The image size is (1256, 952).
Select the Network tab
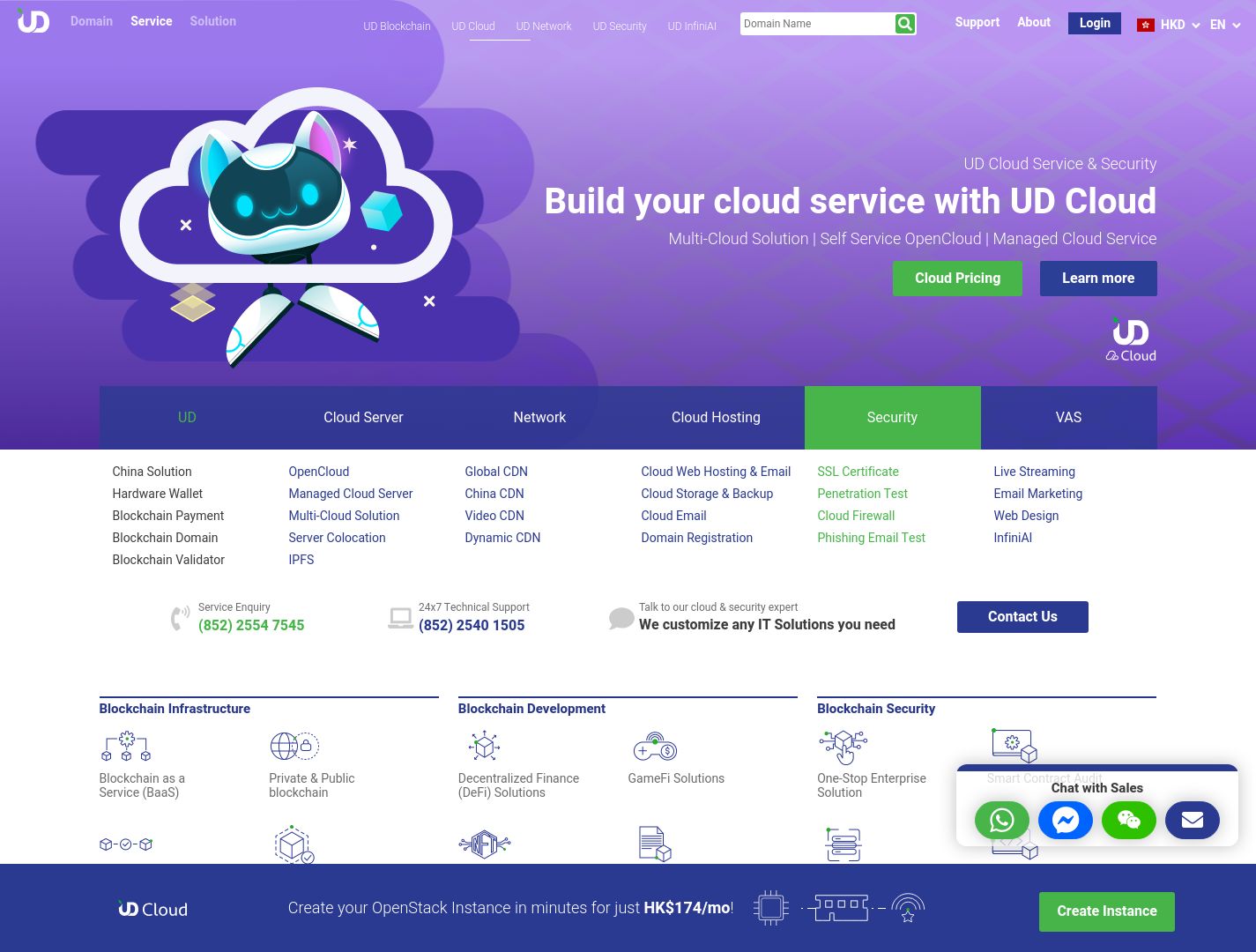[539, 418]
